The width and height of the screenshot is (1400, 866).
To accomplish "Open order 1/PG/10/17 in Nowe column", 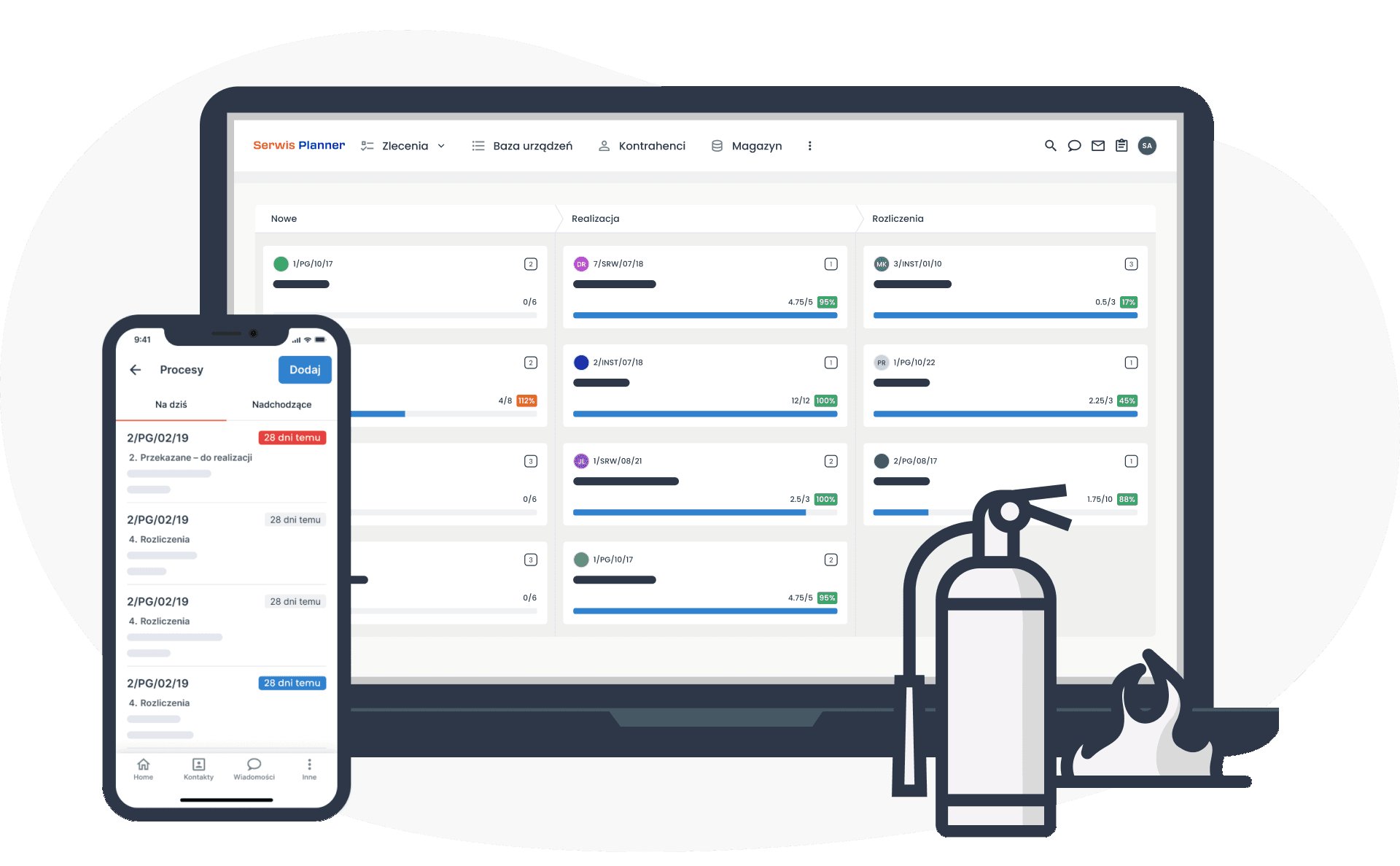I will tap(405, 287).
